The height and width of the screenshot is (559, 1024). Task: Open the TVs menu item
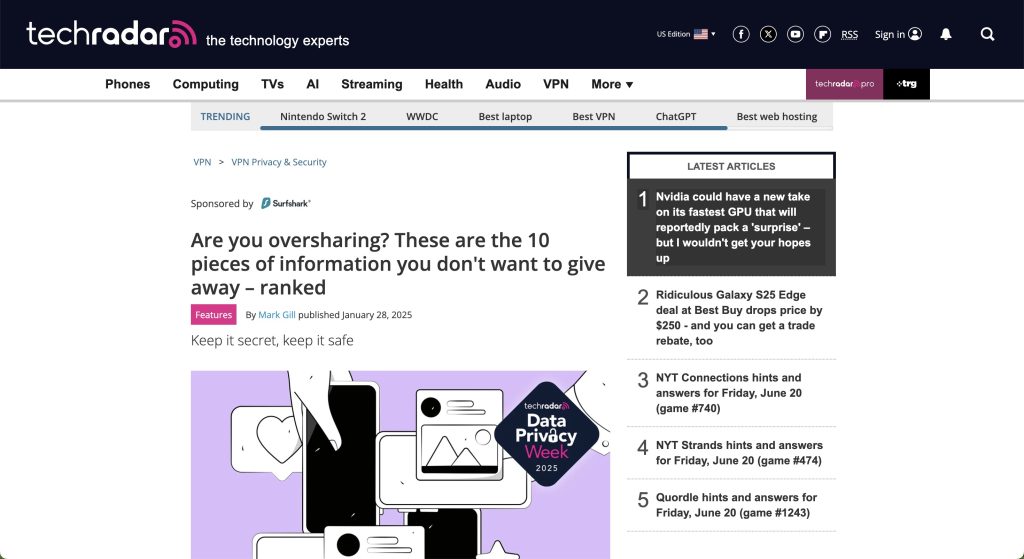pyautogui.click(x=272, y=84)
